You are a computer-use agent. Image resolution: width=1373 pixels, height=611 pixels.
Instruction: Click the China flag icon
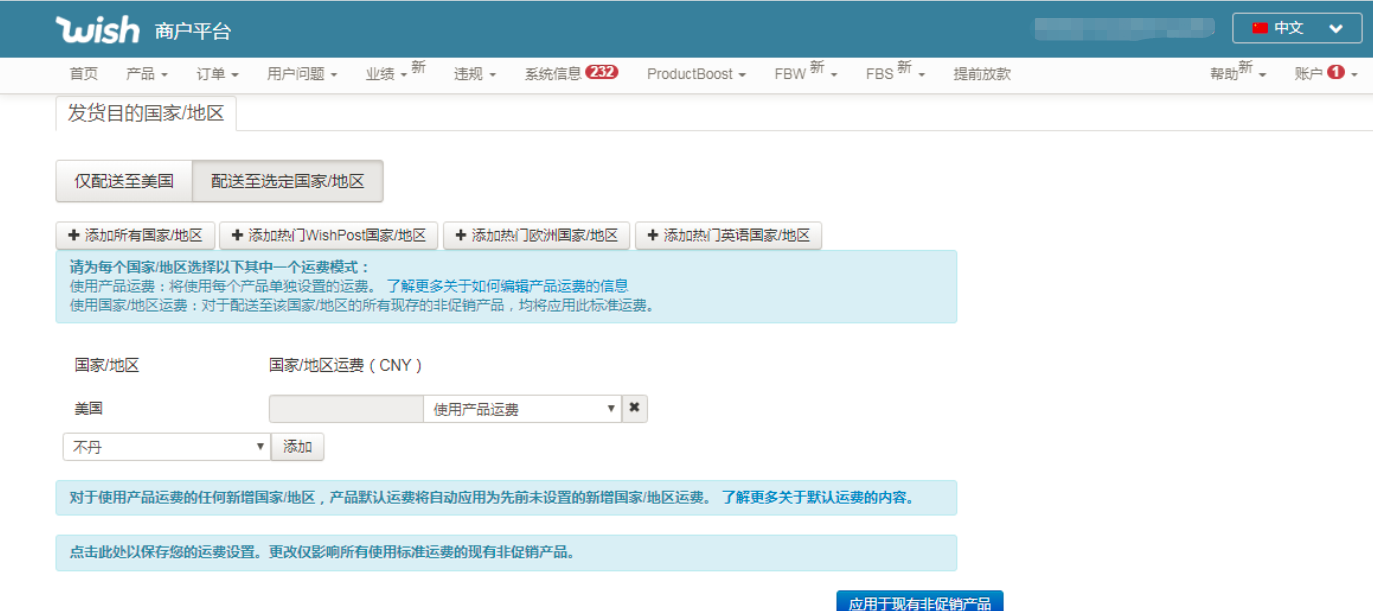[x=1260, y=28]
